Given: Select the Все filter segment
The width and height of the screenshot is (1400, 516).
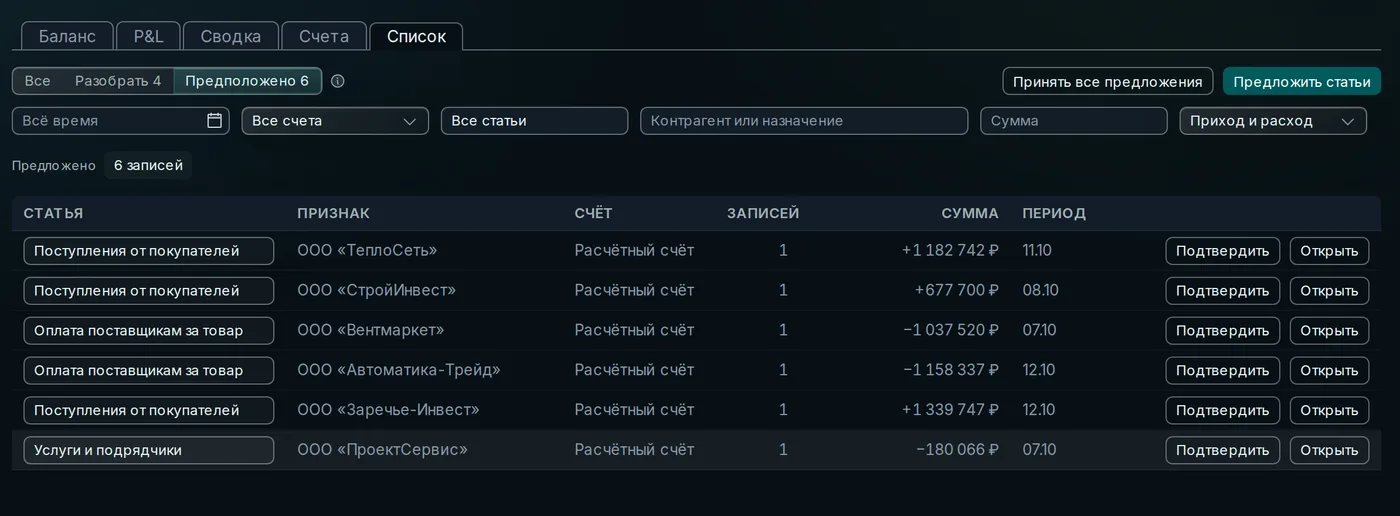Looking at the screenshot, I should [x=38, y=81].
